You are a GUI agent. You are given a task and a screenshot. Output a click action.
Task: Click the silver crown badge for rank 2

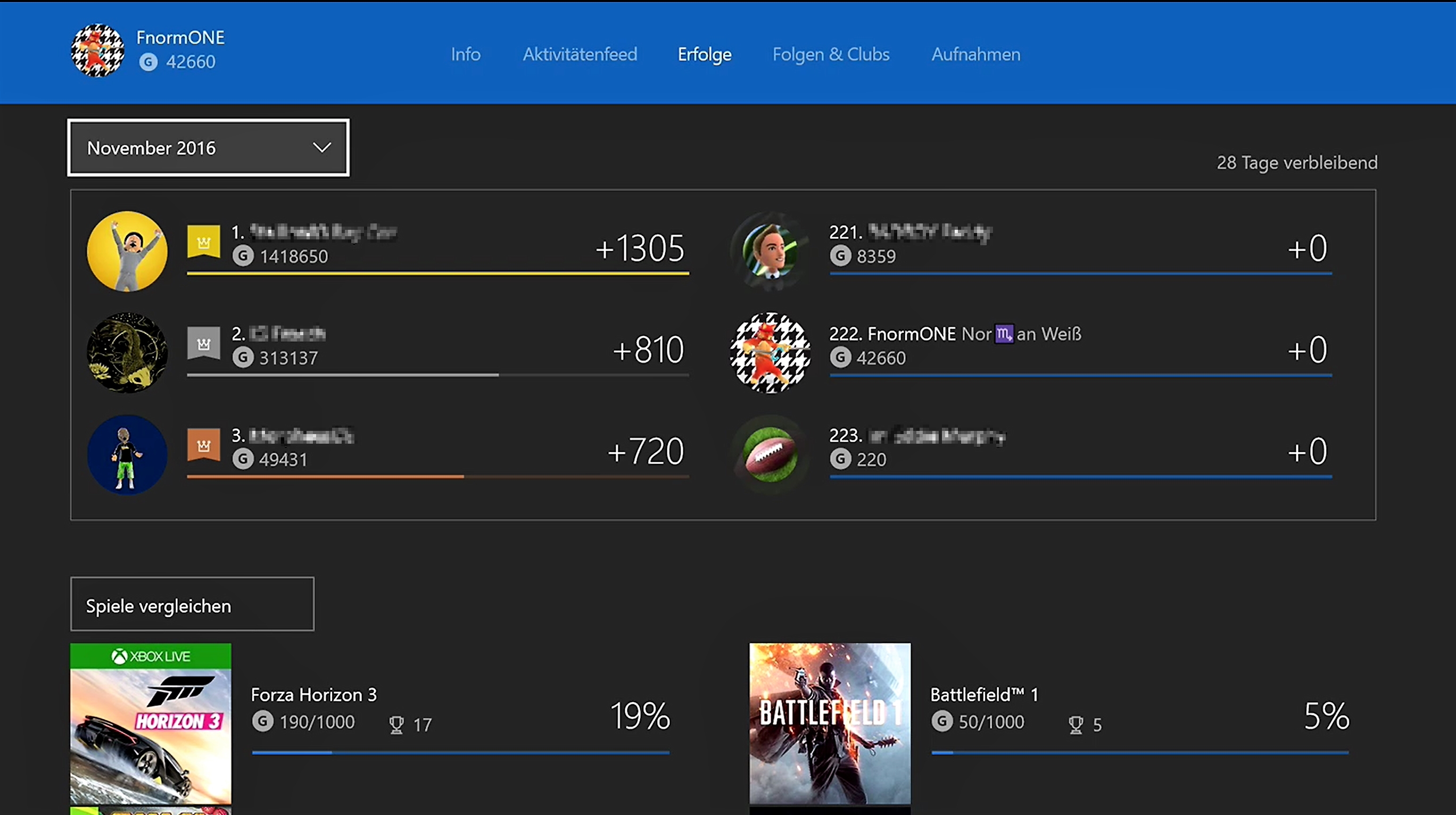[203, 343]
